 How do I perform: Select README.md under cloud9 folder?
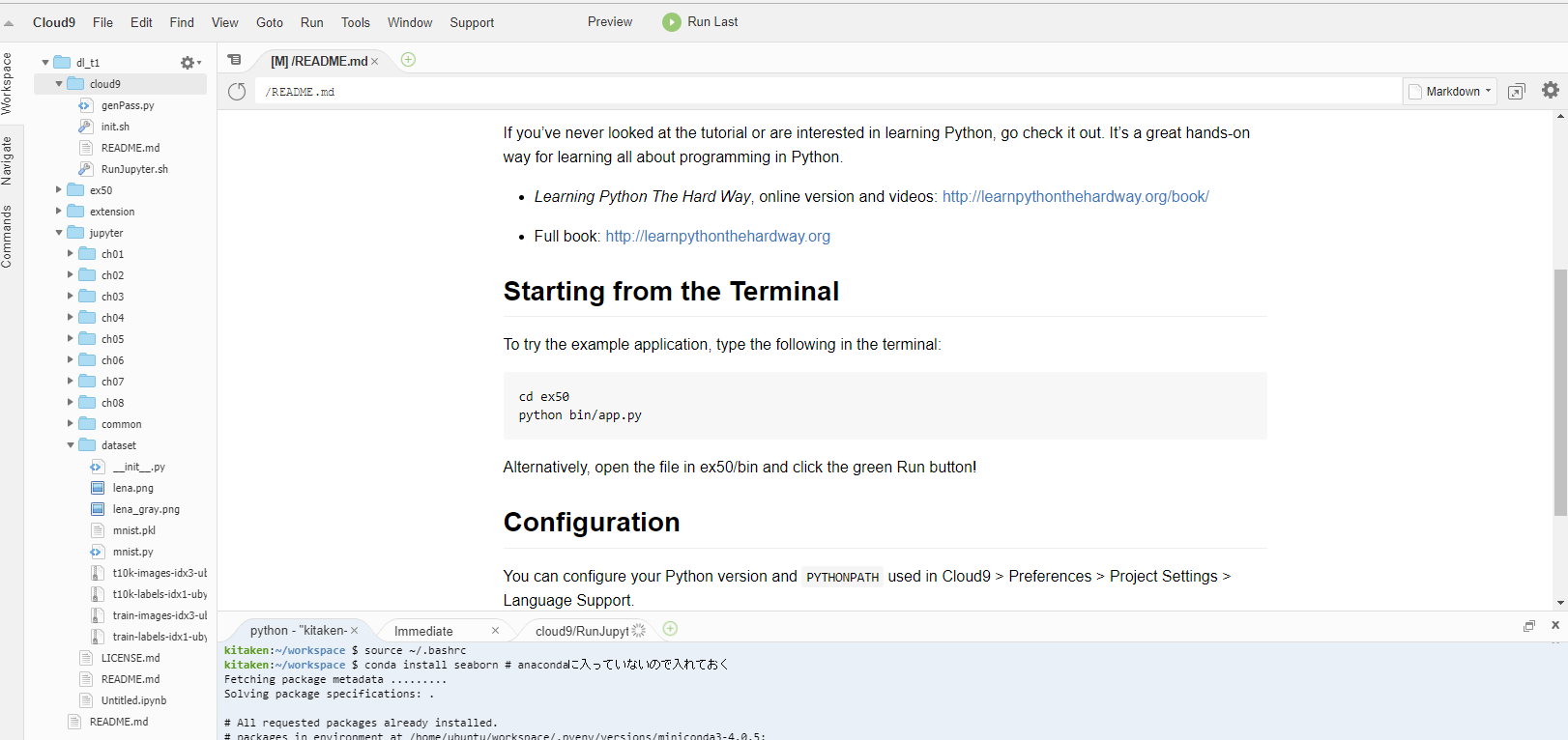click(x=131, y=148)
